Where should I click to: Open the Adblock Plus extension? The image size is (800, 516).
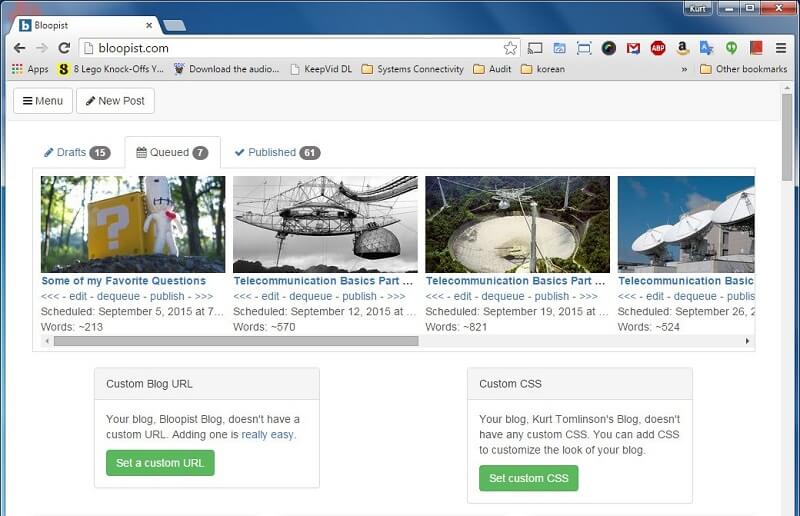point(658,48)
